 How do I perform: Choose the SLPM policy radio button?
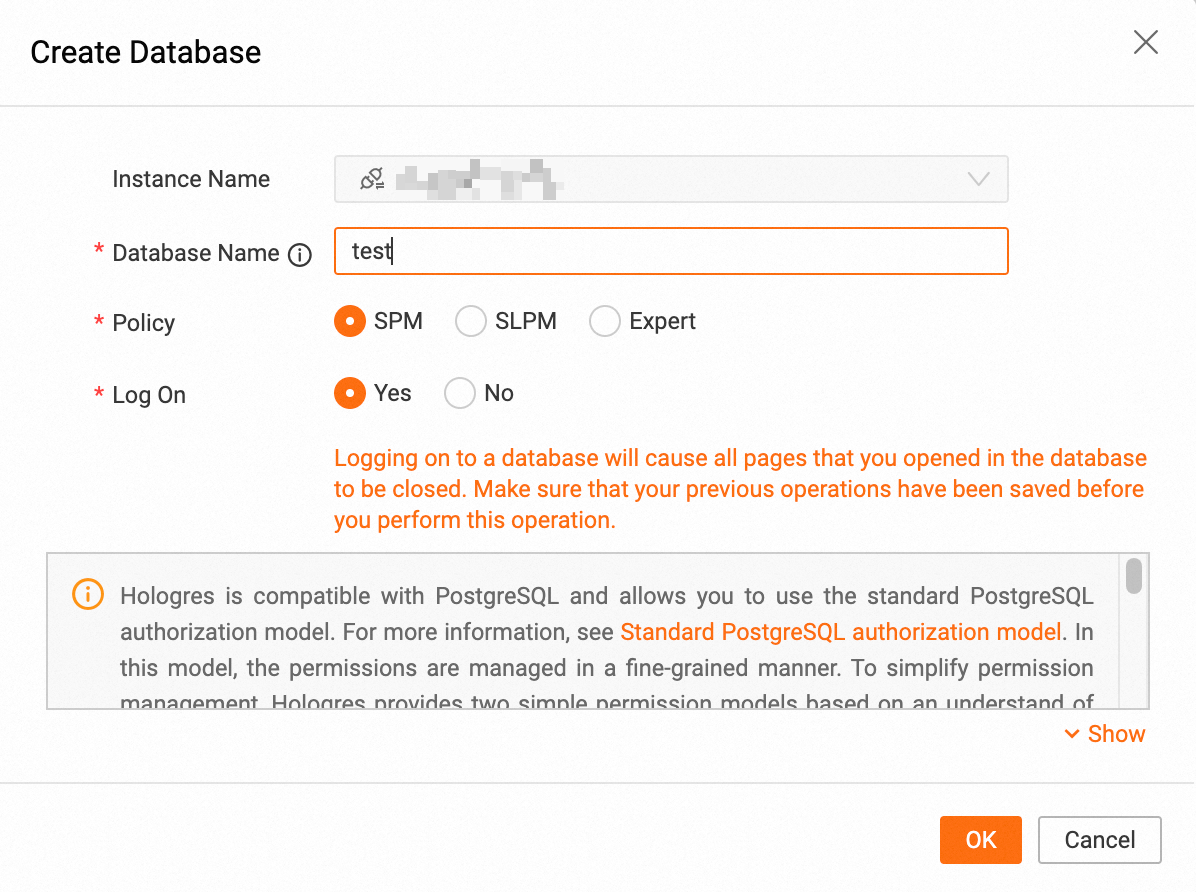(x=470, y=322)
